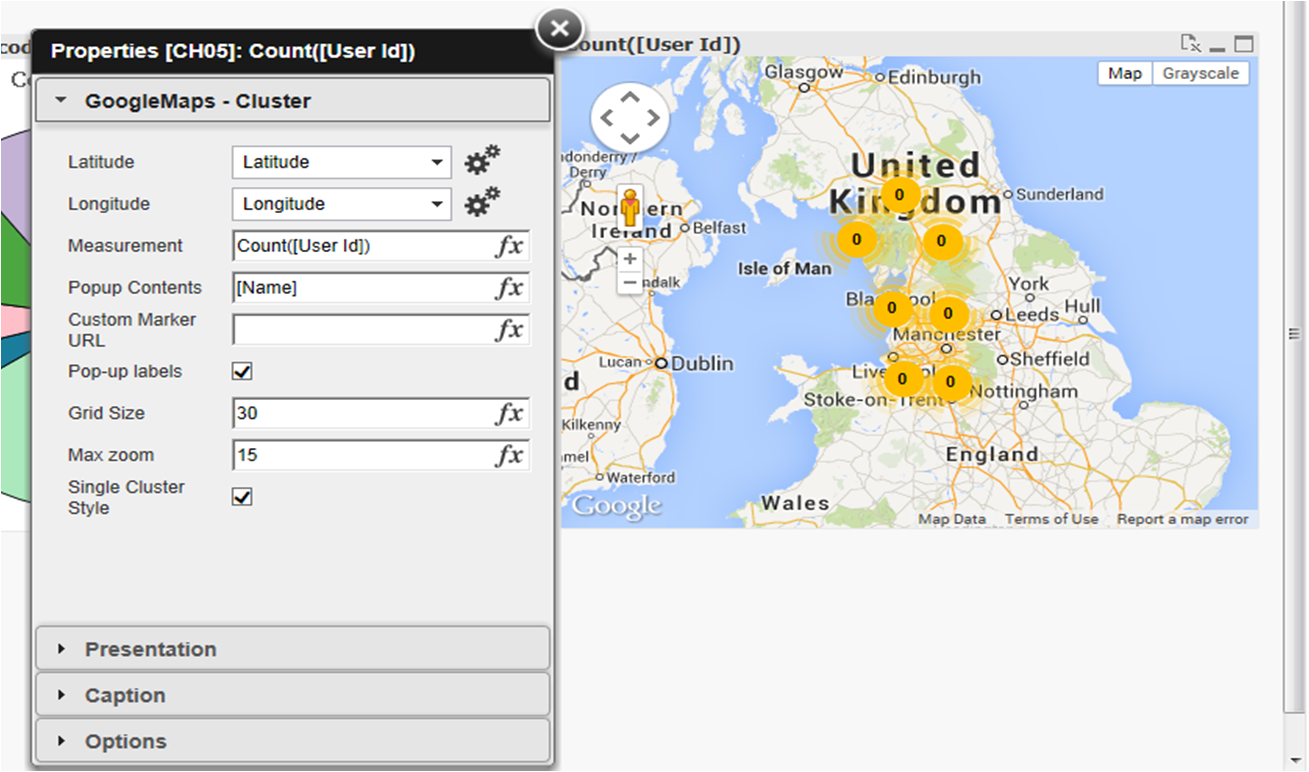Pan the map right with the arrow control

[653, 117]
